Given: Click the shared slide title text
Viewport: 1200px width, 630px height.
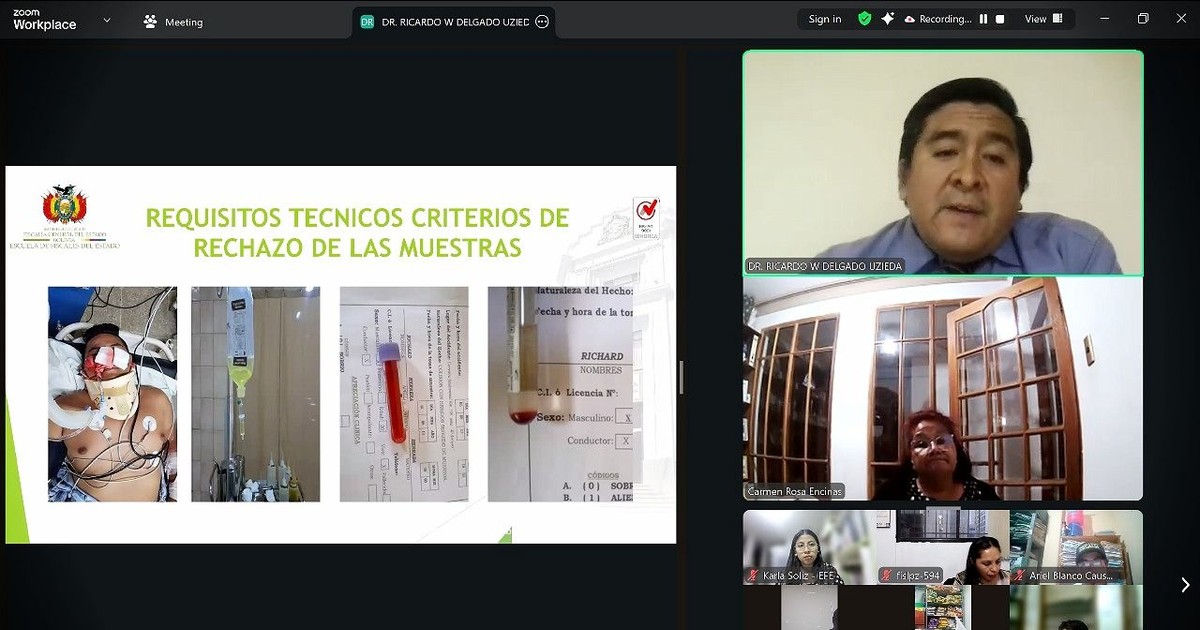Looking at the screenshot, I should (x=357, y=232).
